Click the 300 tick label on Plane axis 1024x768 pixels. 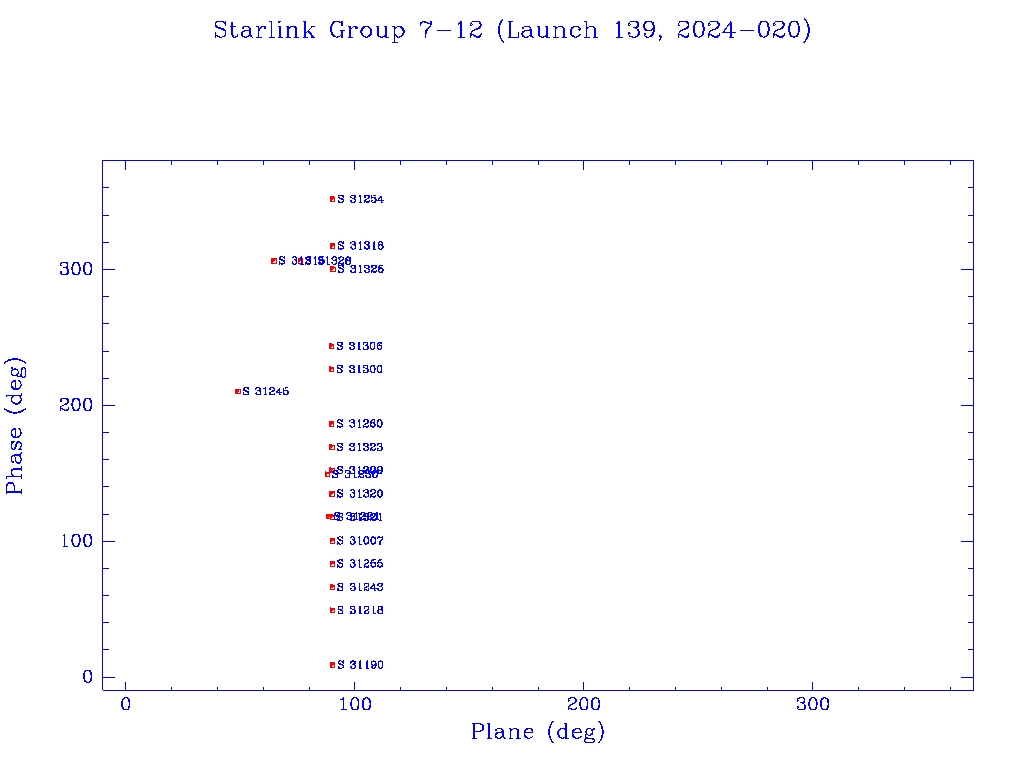point(812,704)
